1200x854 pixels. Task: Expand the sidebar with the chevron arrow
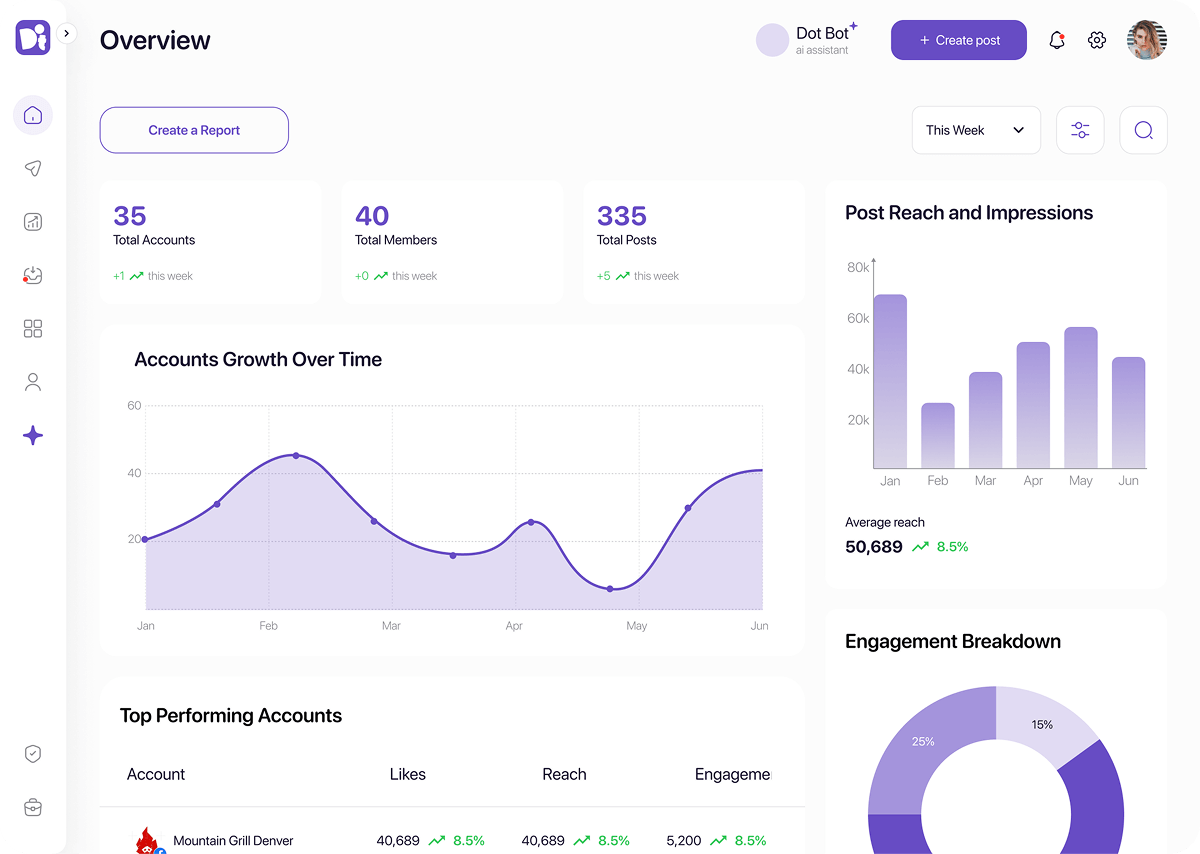[x=67, y=34]
